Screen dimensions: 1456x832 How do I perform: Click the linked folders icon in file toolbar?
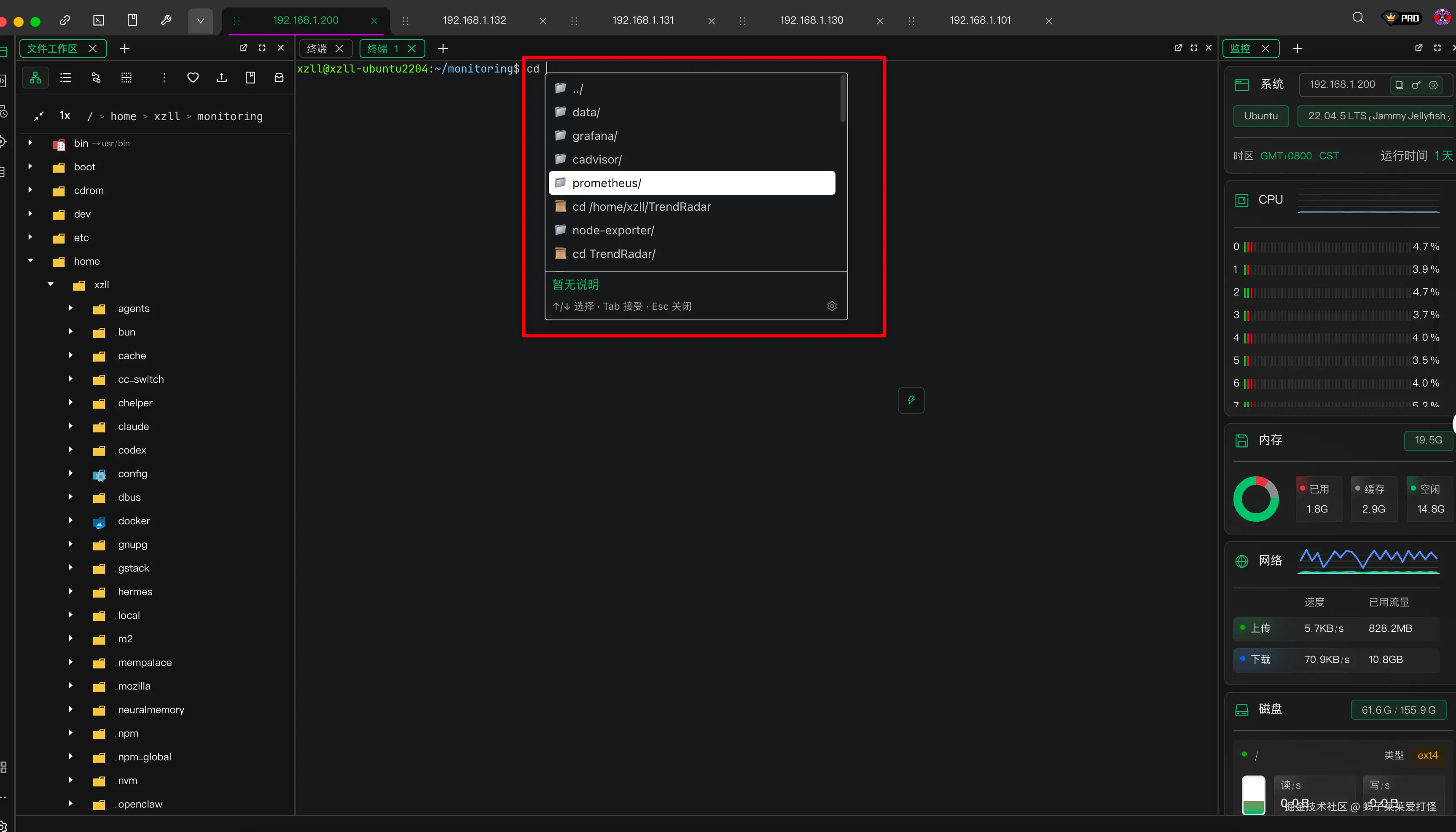[x=96, y=78]
